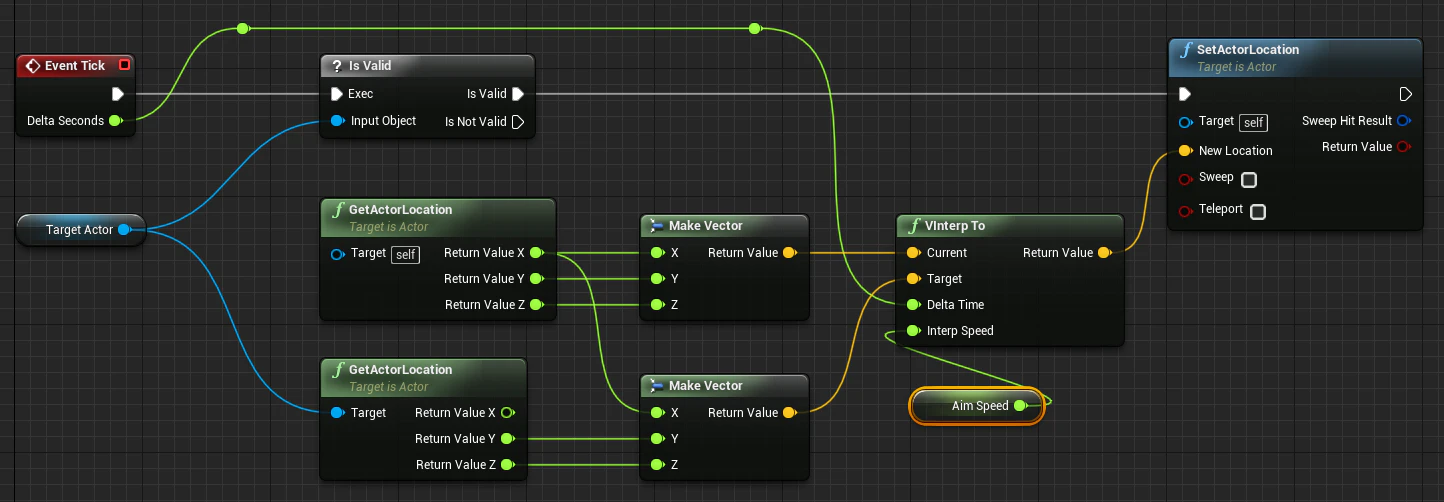The width and height of the screenshot is (1444, 502).
Task: Click the Y input pin of lower Make Vector
Action: click(x=656, y=439)
